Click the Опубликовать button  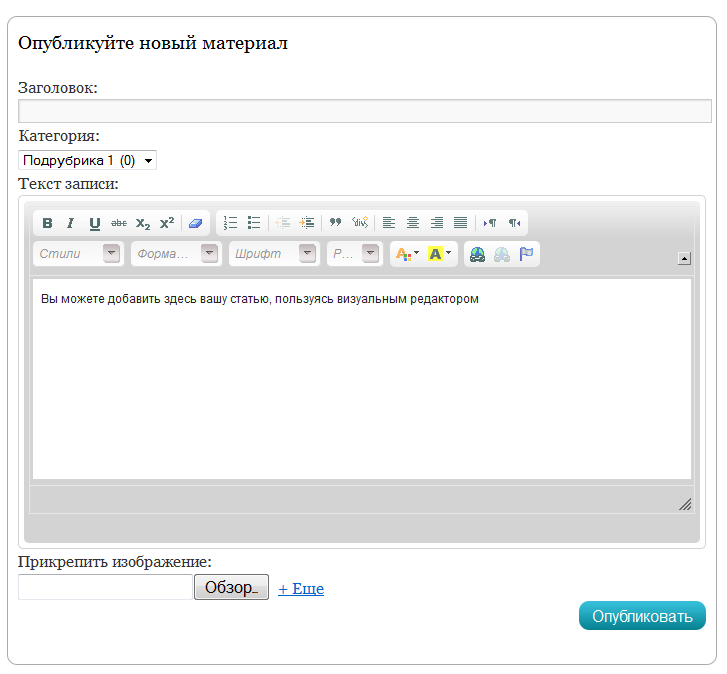pos(642,616)
